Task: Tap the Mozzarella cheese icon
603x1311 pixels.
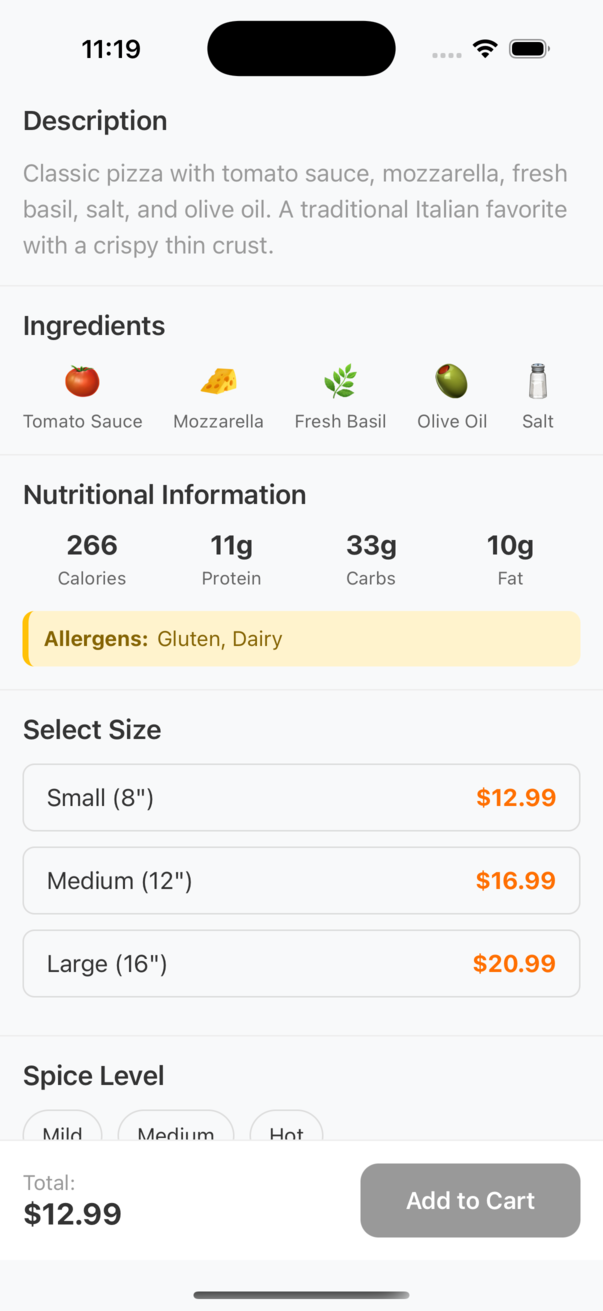Action: (218, 381)
